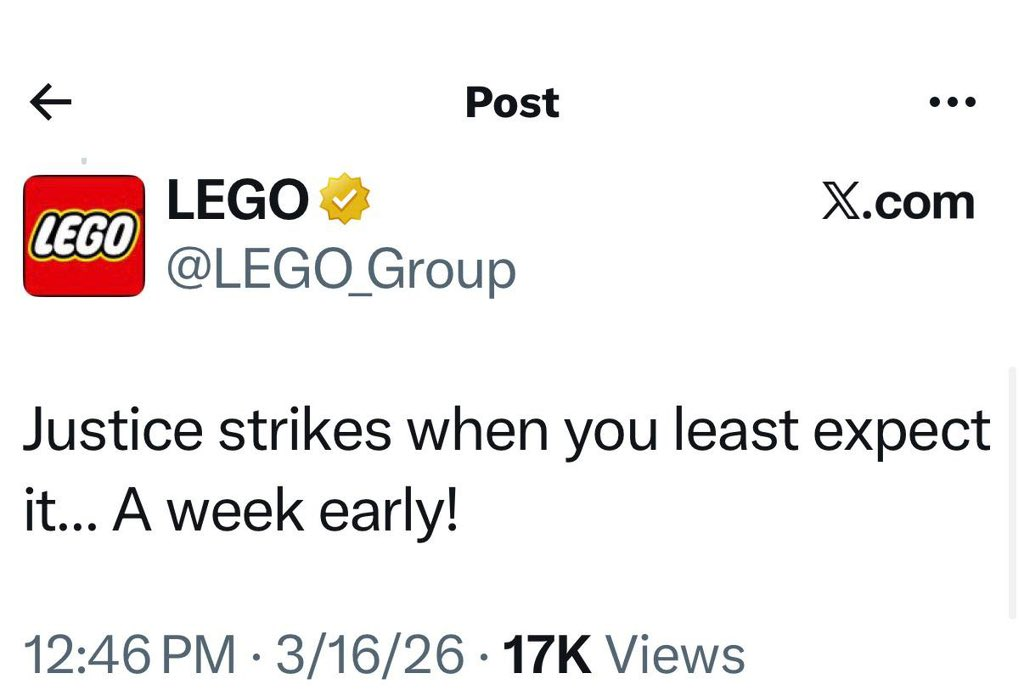Click the gold verified checkmark badge

344,200
